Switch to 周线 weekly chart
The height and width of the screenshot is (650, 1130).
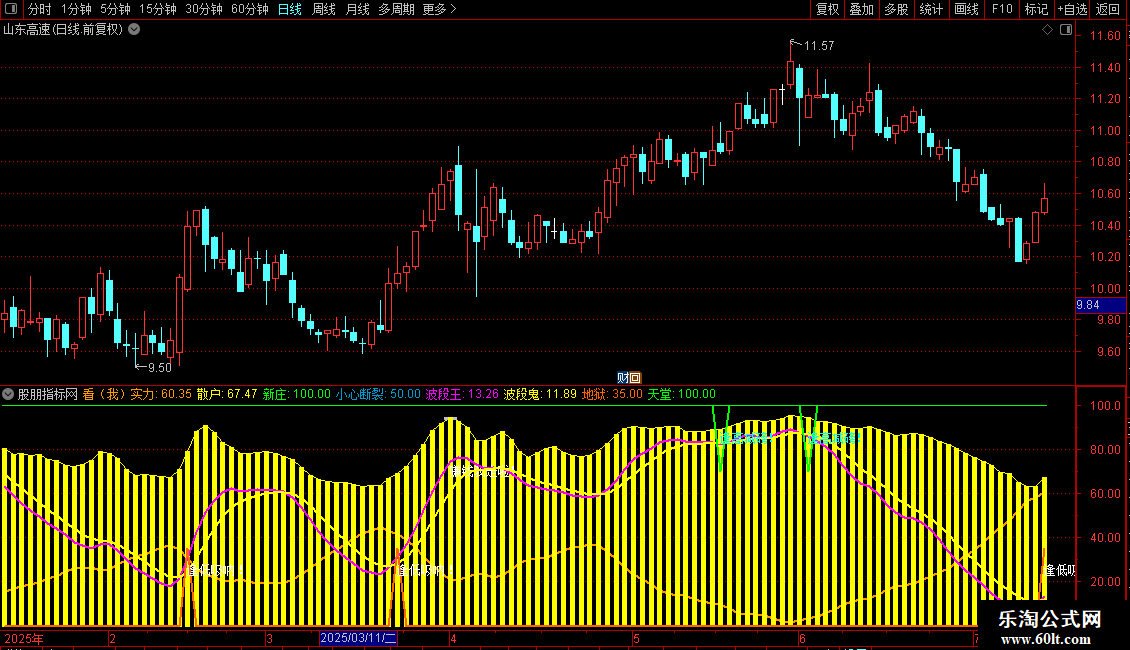click(x=324, y=9)
